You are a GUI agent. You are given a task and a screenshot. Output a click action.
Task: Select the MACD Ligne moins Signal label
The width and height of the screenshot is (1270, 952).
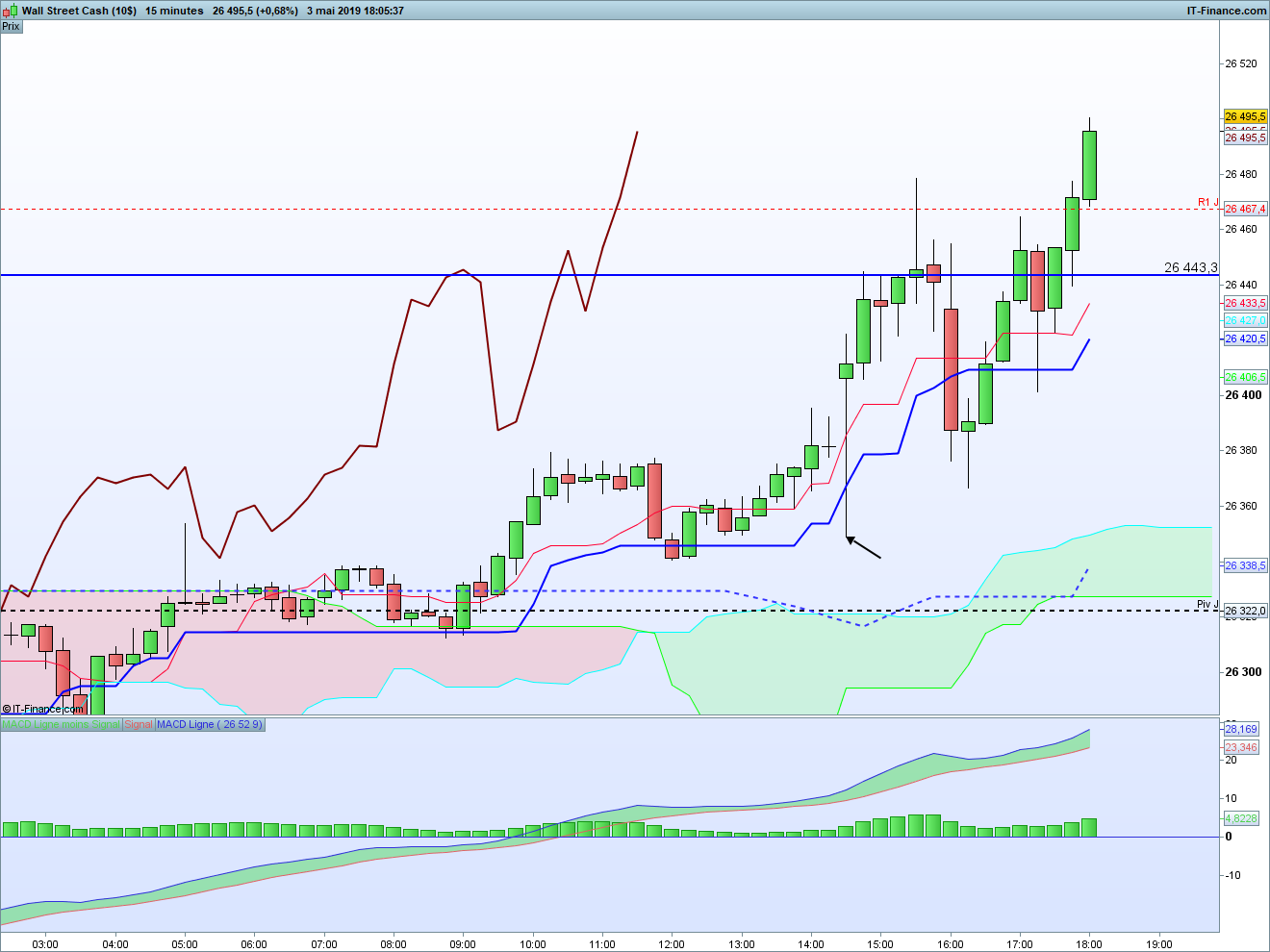point(62,724)
